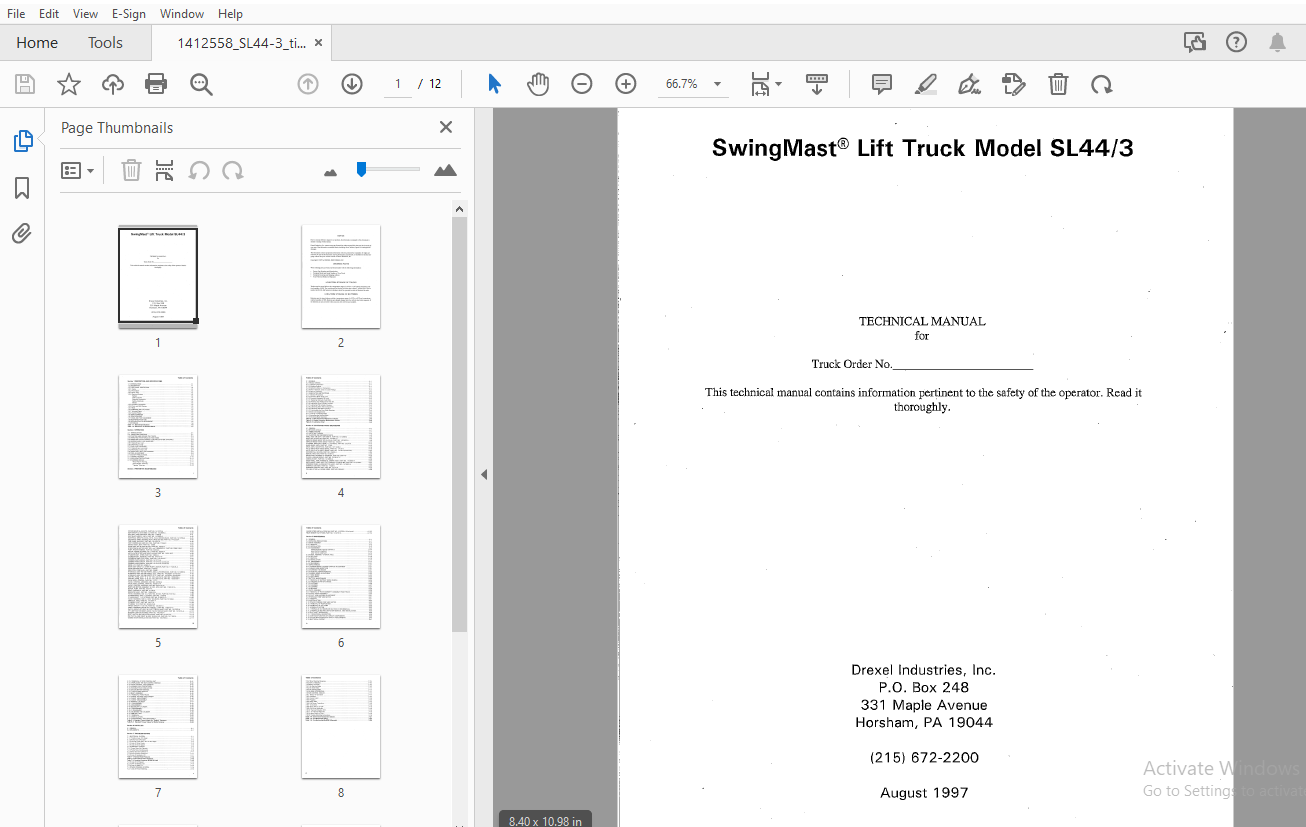
Task: Select page 6 thumbnail
Action: [x=341, y=576]
